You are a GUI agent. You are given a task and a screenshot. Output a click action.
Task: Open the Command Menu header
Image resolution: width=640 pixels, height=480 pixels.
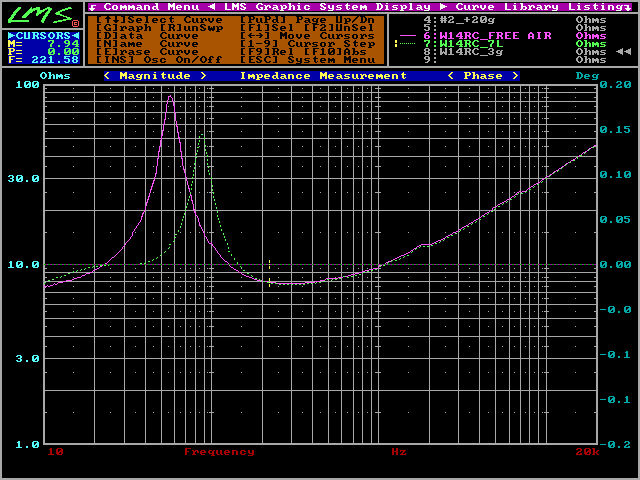(x=151, y=7)
